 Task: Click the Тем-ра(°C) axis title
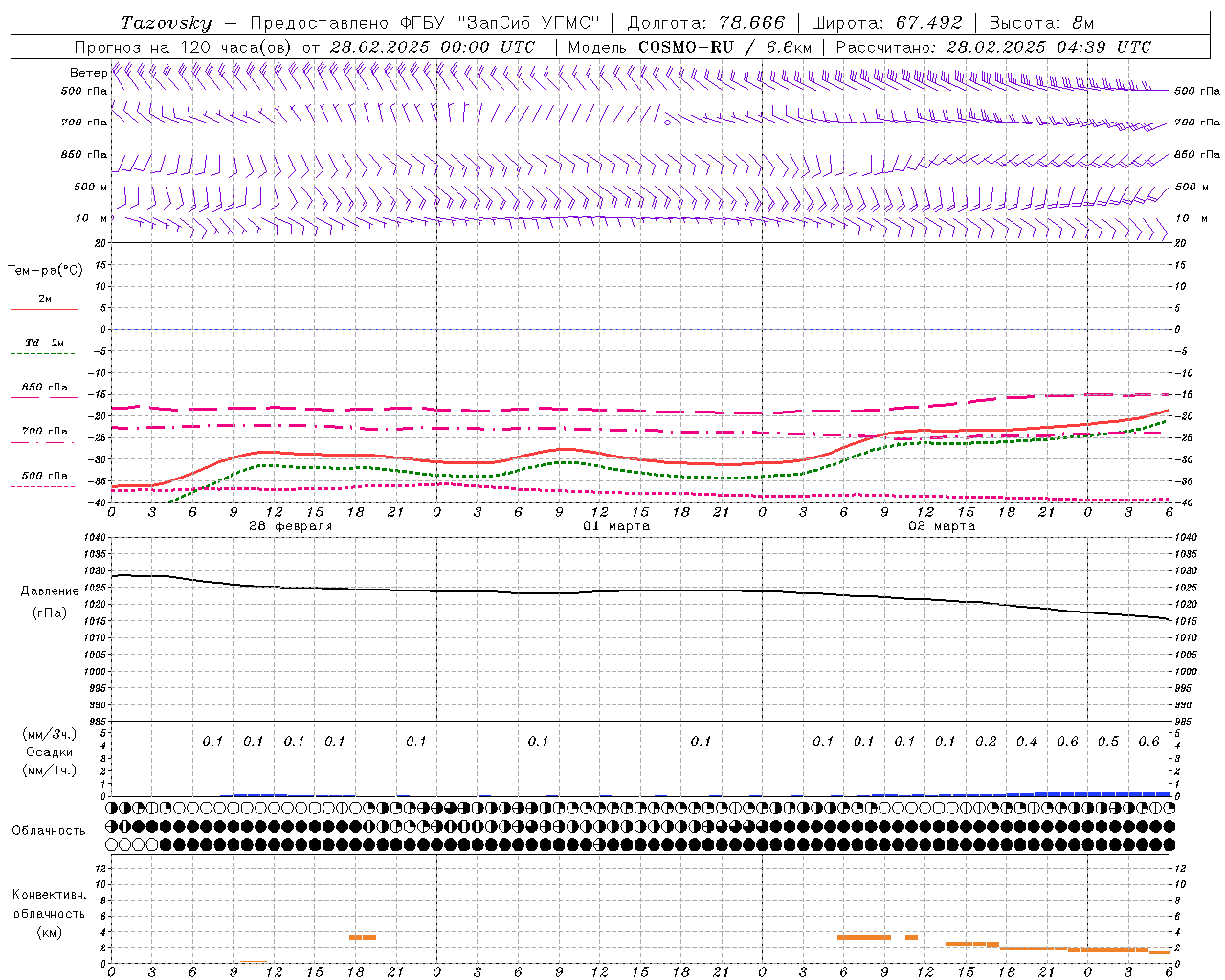click(45, 271)
